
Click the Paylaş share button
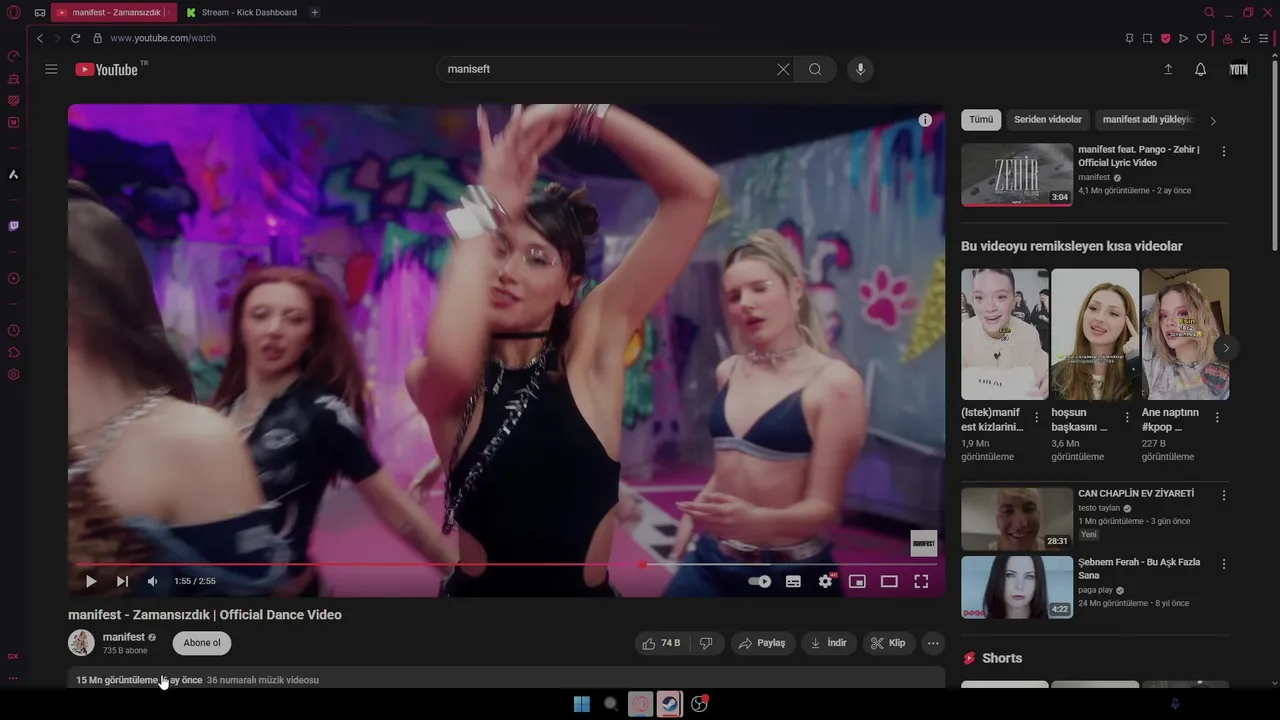point(762,643)
